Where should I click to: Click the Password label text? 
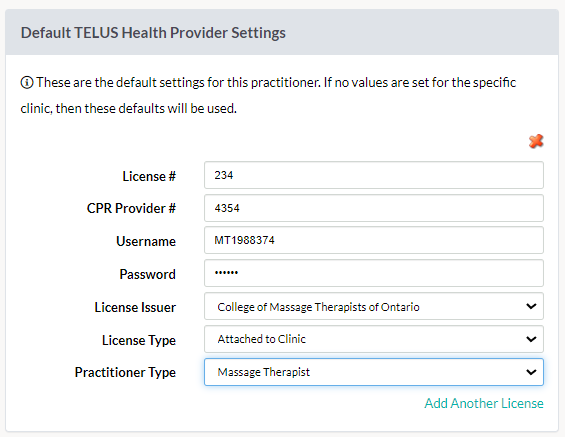tap(147, 274)
